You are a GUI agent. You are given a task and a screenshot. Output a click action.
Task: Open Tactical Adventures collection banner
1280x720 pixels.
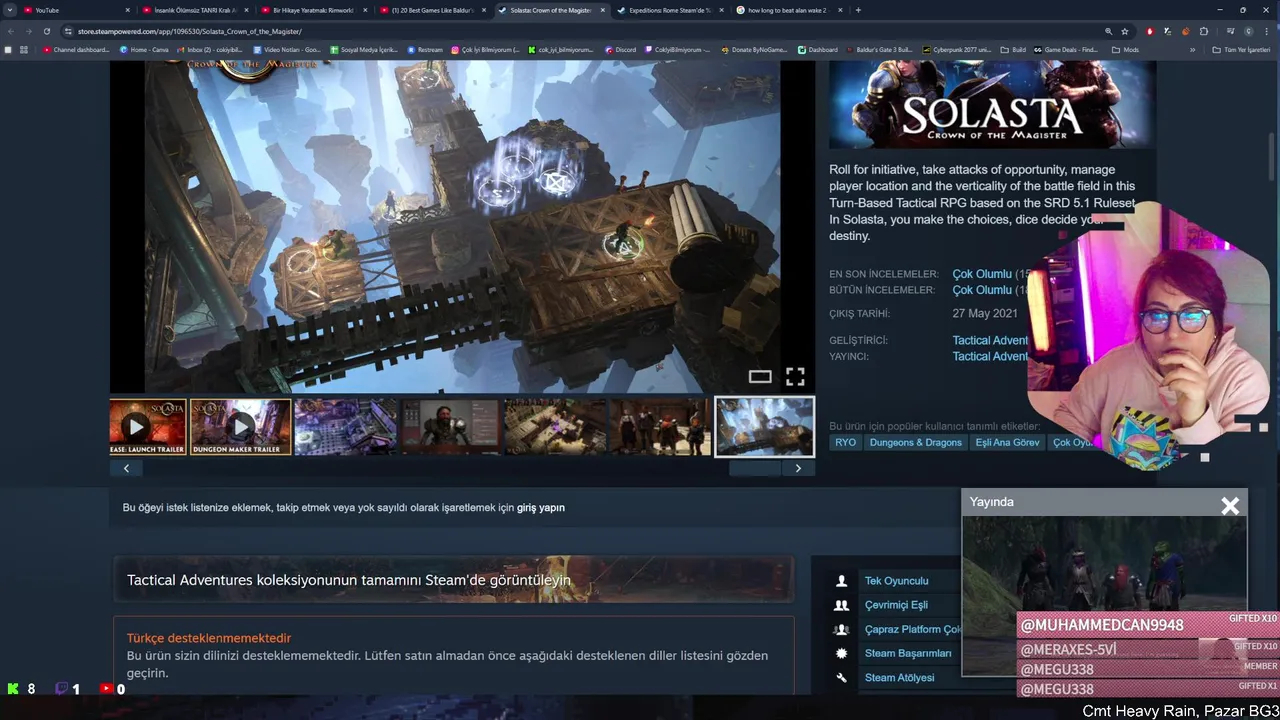pyautogui.click(x=454, y=580)
